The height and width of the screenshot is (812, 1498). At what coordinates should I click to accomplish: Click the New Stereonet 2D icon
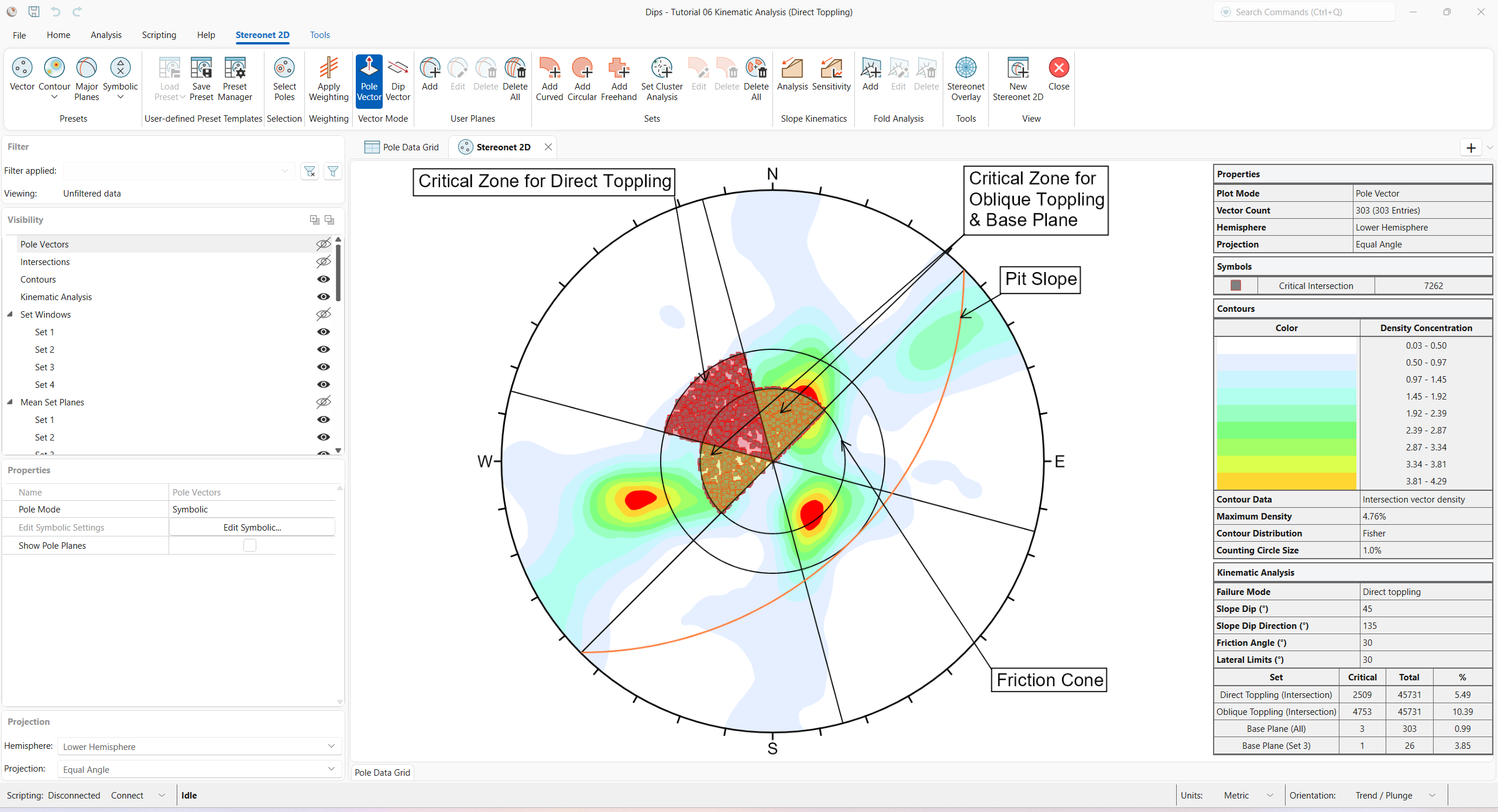tap(1018, 68)
